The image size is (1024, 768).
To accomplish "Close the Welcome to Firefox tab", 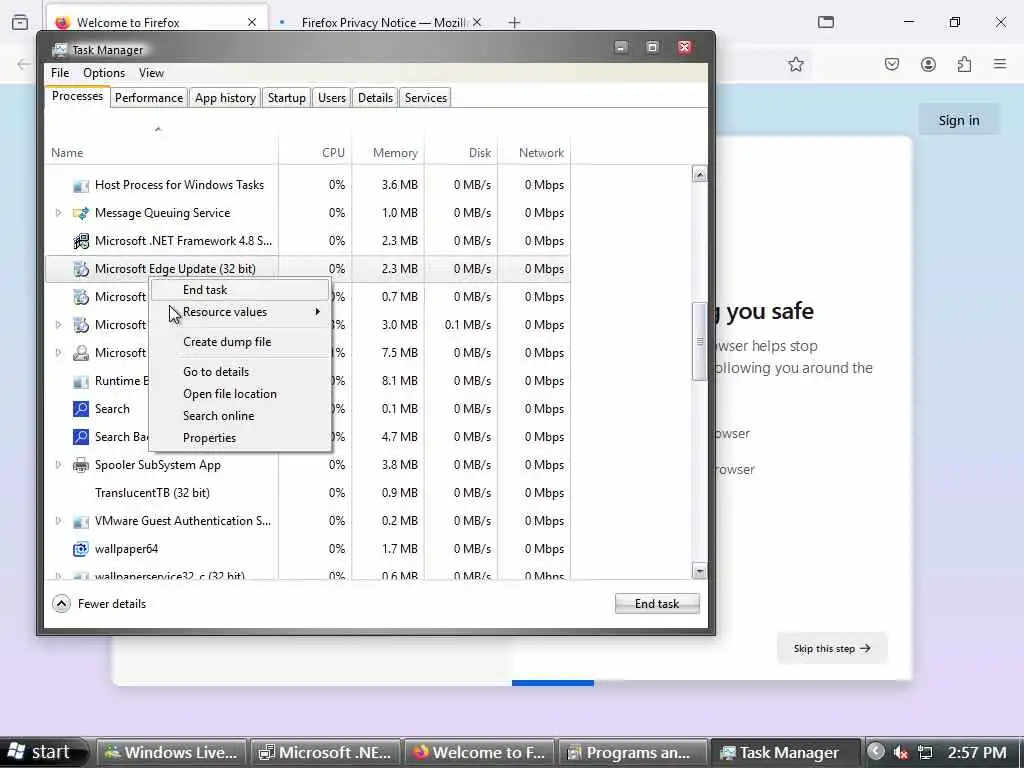I will (252, 22).
